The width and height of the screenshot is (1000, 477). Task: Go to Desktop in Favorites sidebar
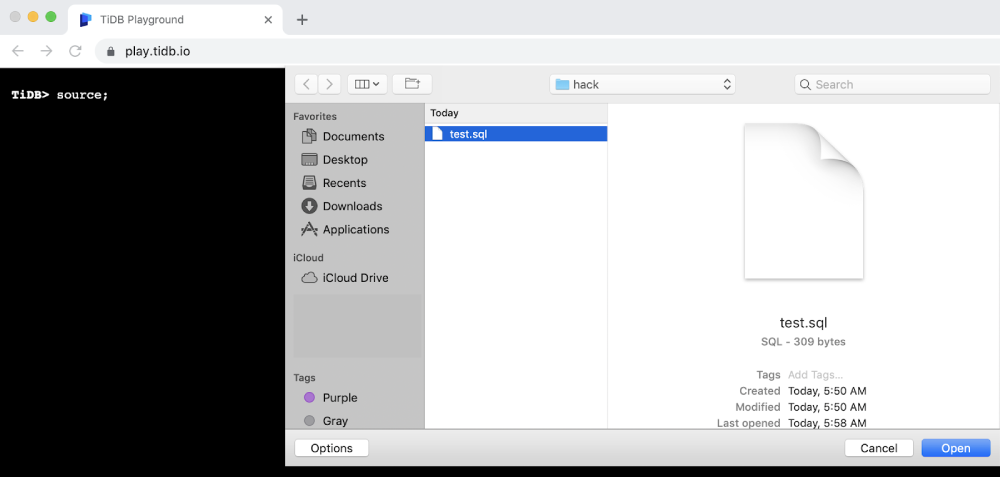pyautogui.click(x=345, y=160)
